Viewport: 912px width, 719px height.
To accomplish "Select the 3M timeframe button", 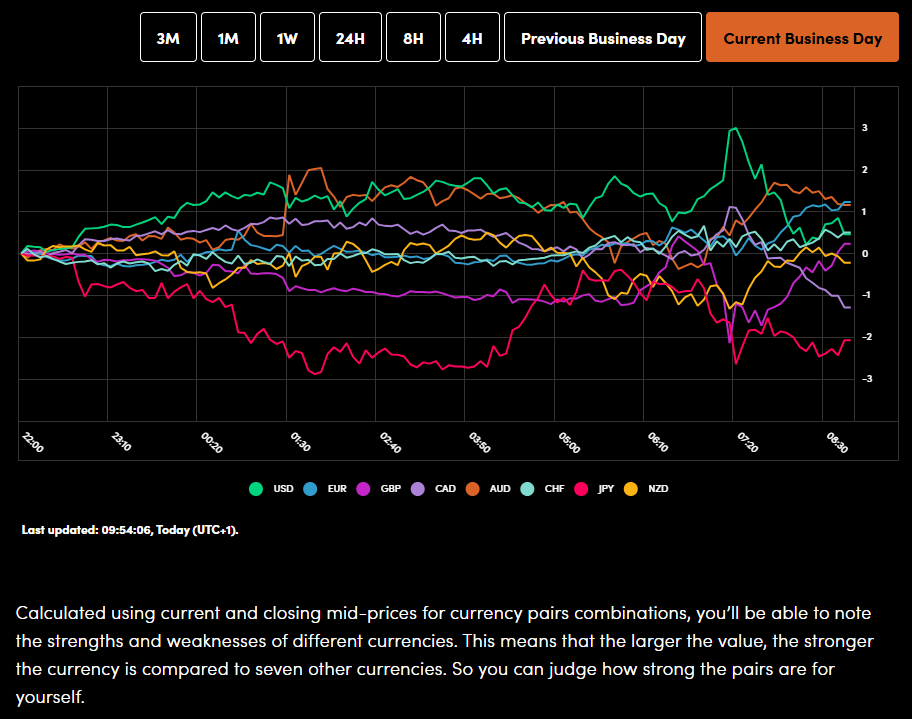I will click(168, 37).
